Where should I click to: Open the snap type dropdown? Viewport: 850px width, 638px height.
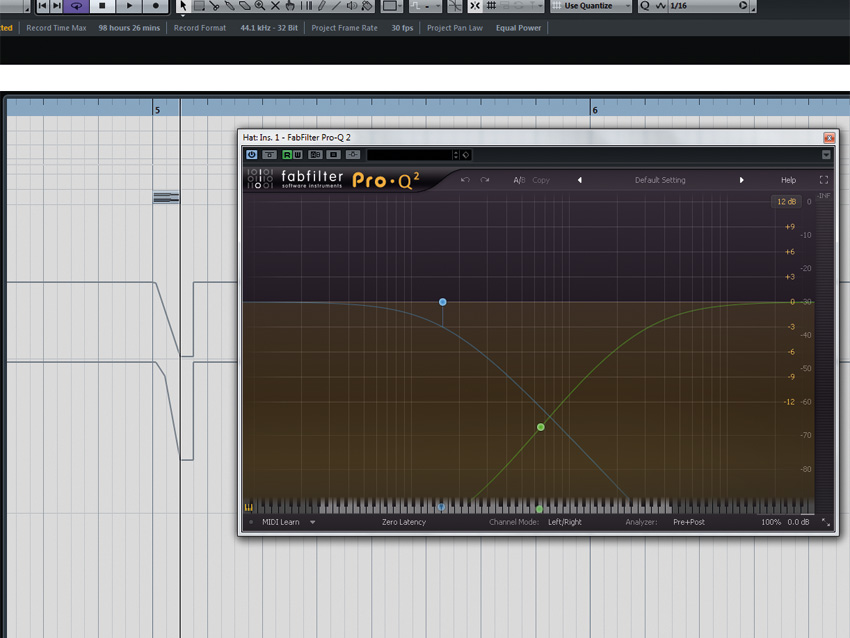426,6
